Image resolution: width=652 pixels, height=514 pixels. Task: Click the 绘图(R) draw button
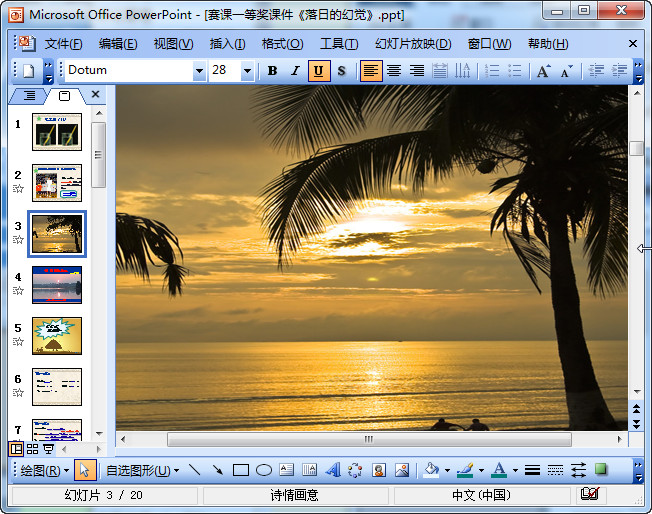click(x=44, y=470)
